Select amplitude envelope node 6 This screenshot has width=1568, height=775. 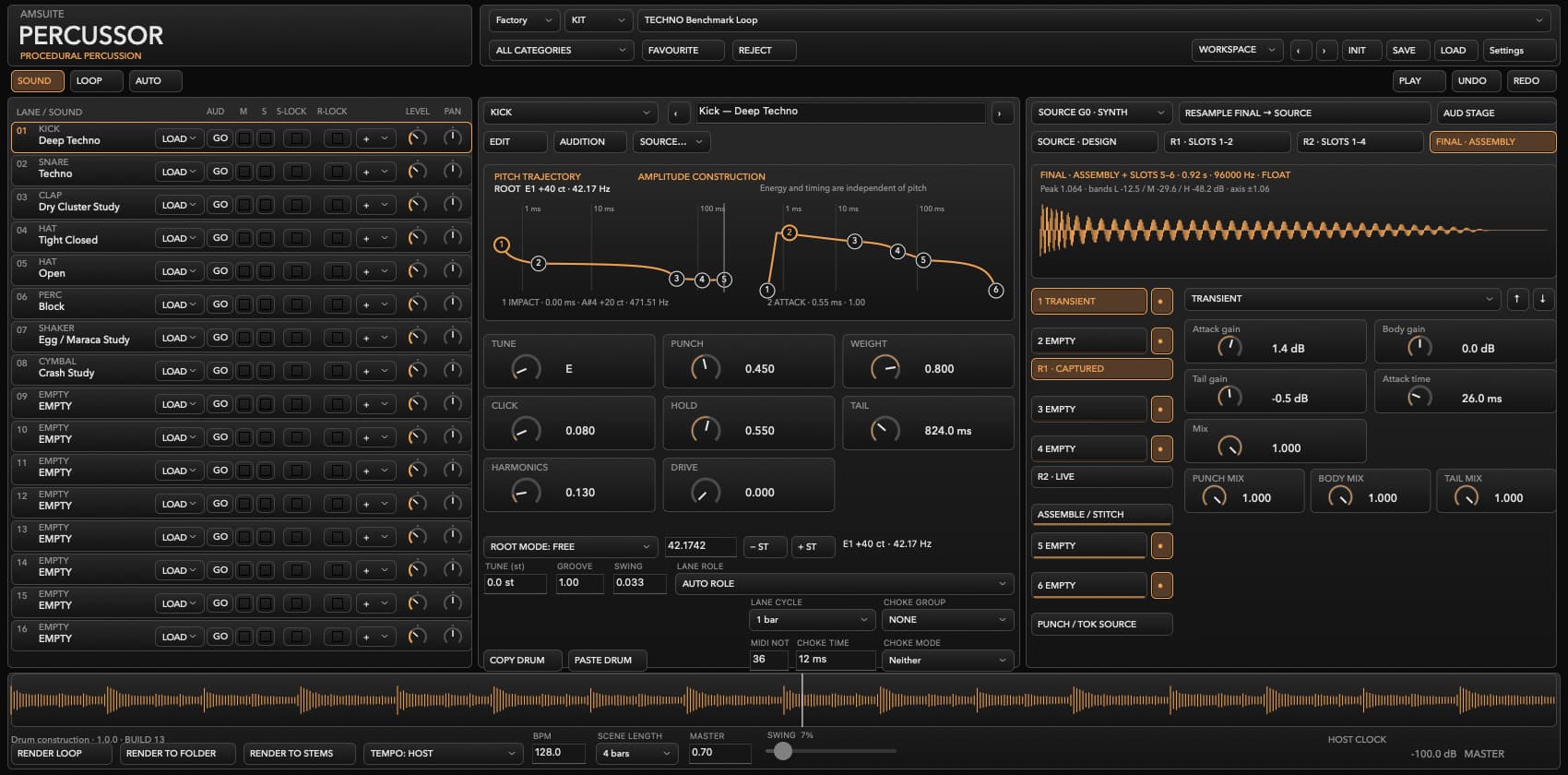[x=995, y=290]
